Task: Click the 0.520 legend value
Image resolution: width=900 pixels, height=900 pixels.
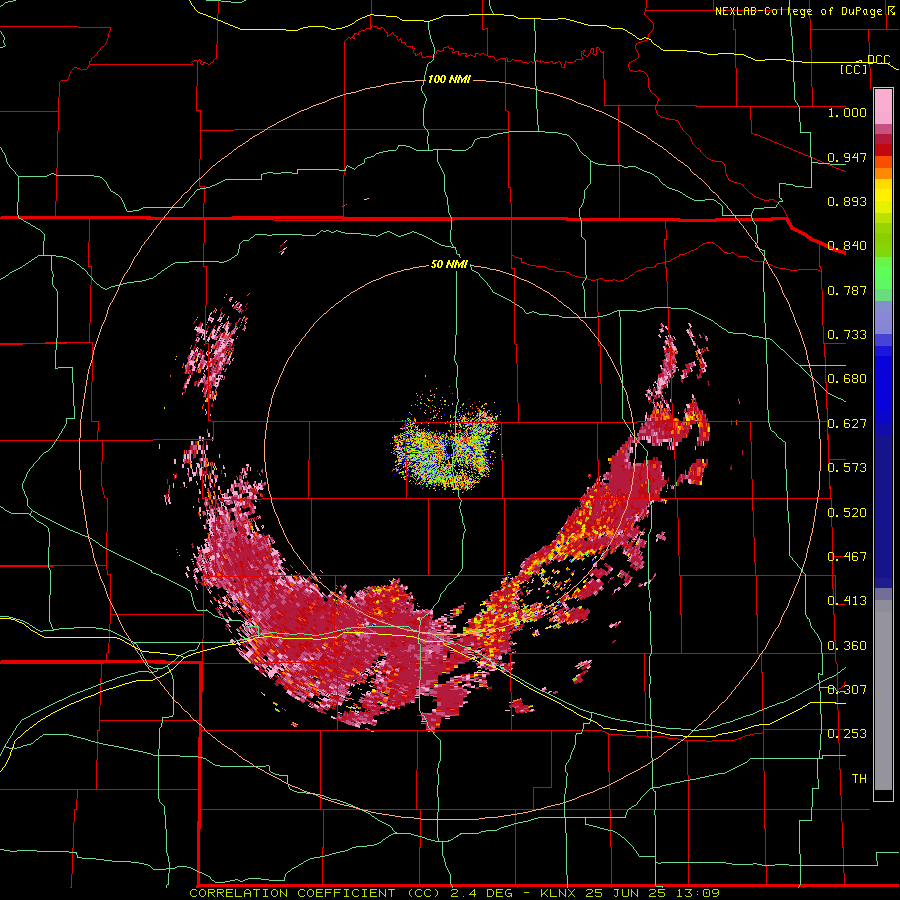Action: click(x=847, y=513)
